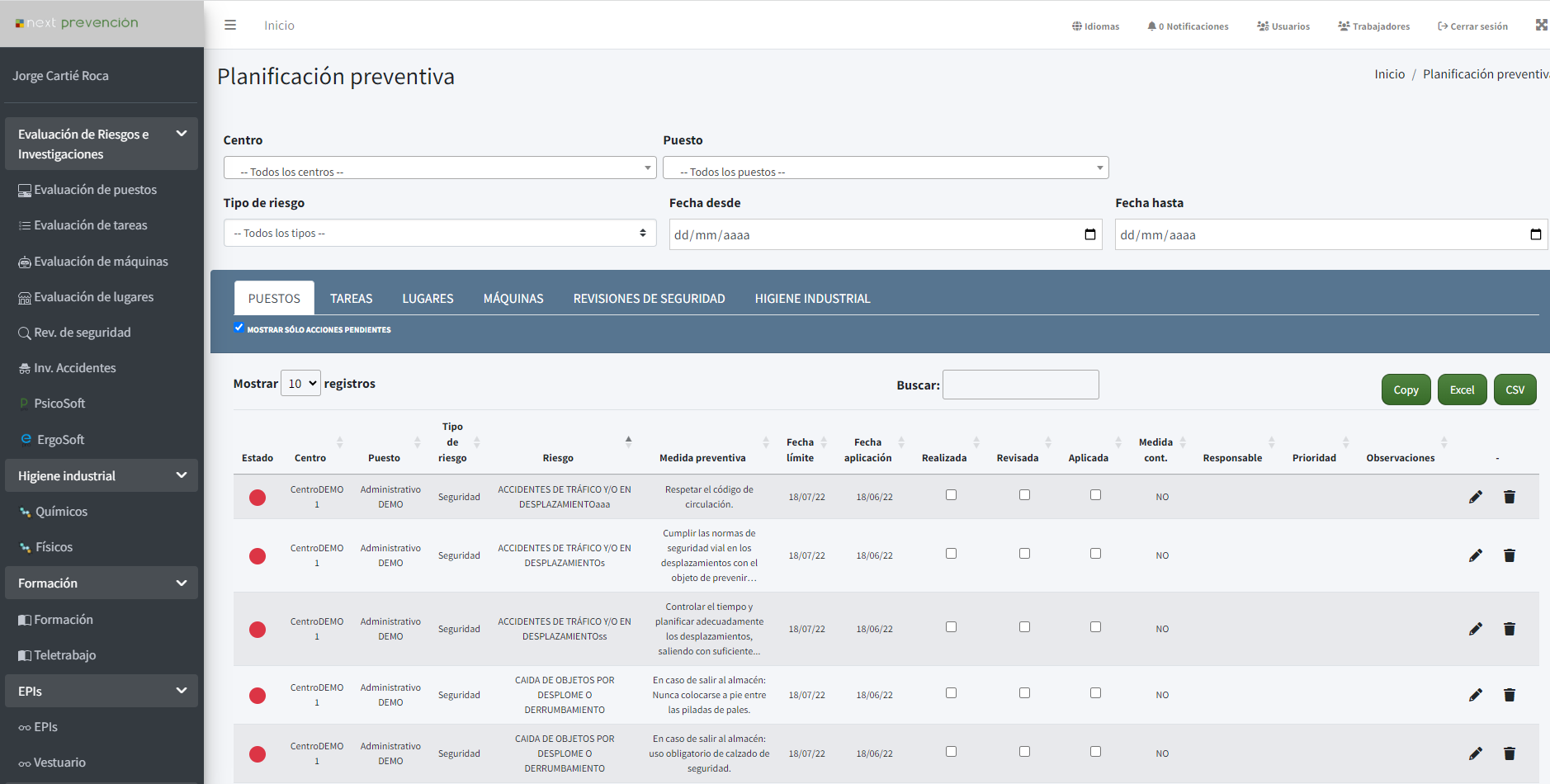Open Inv. Accidentes in sidebar
This screenshot has width=1550, height=784.
tap(67, 368)
